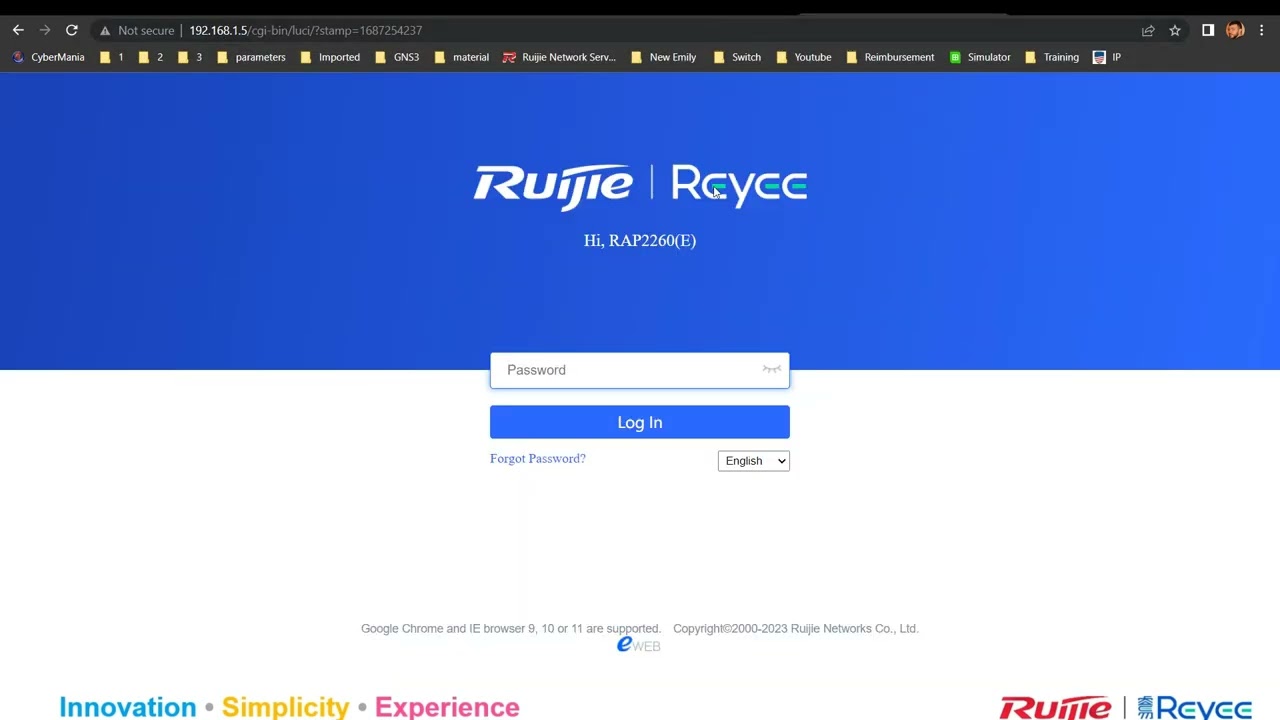Viewport: 1280px width, 720px height.
Task: Open the CyberMania bookmark
Action: tap(48, 57)
